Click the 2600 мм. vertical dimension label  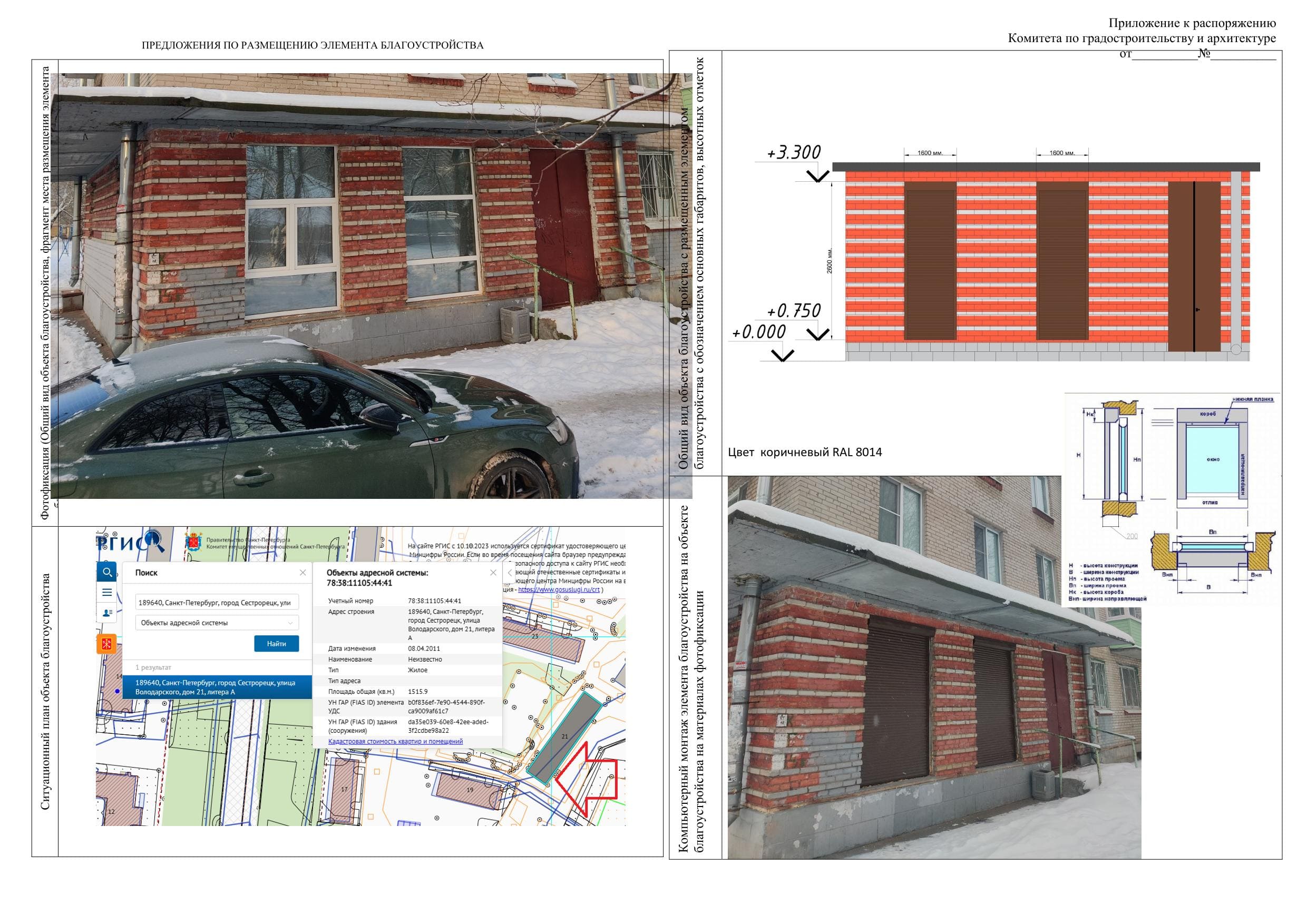830,261
